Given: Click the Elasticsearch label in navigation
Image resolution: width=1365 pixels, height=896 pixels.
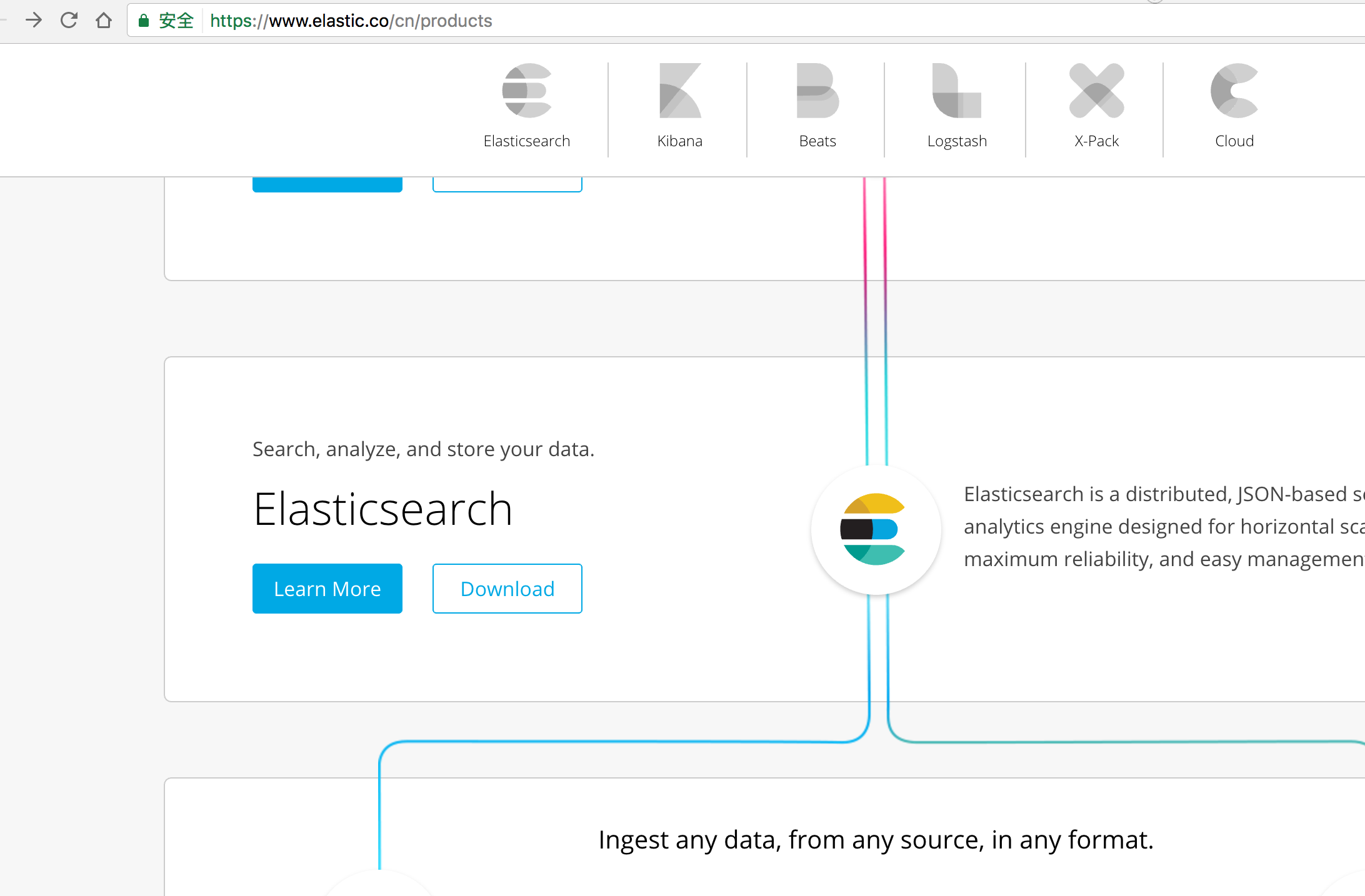Looking at the screenshot, I should click(526, 141).
